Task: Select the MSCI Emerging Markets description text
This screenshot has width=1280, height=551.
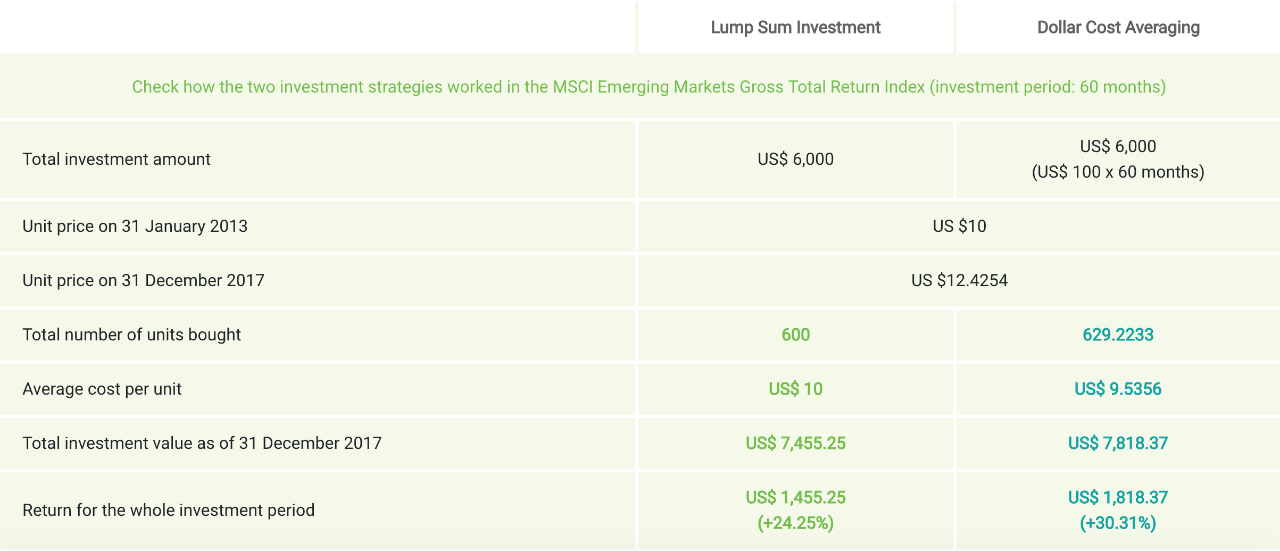Action: [x=649, y=87]
